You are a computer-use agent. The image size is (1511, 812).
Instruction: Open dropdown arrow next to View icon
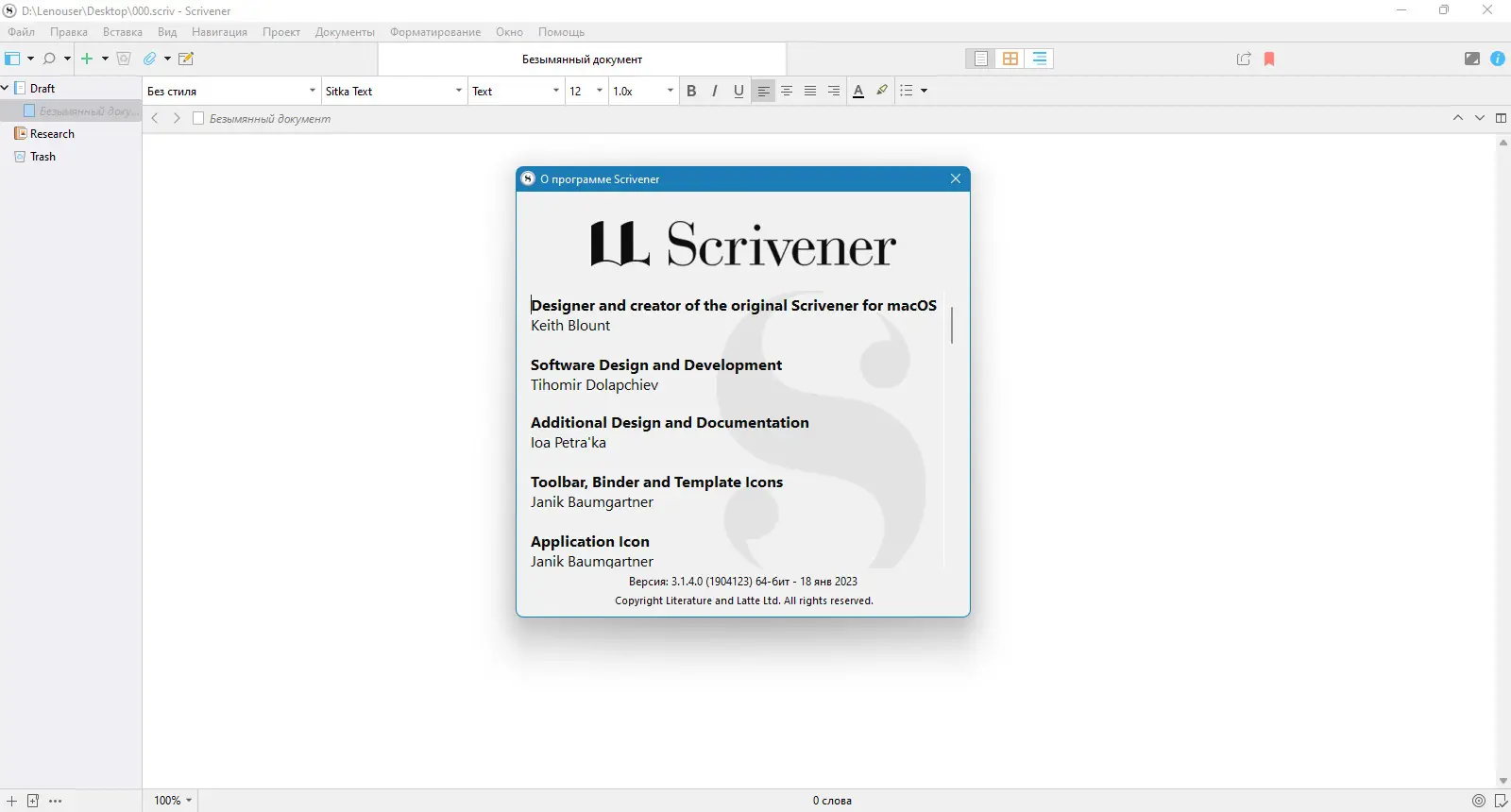[x=30, y=59]
